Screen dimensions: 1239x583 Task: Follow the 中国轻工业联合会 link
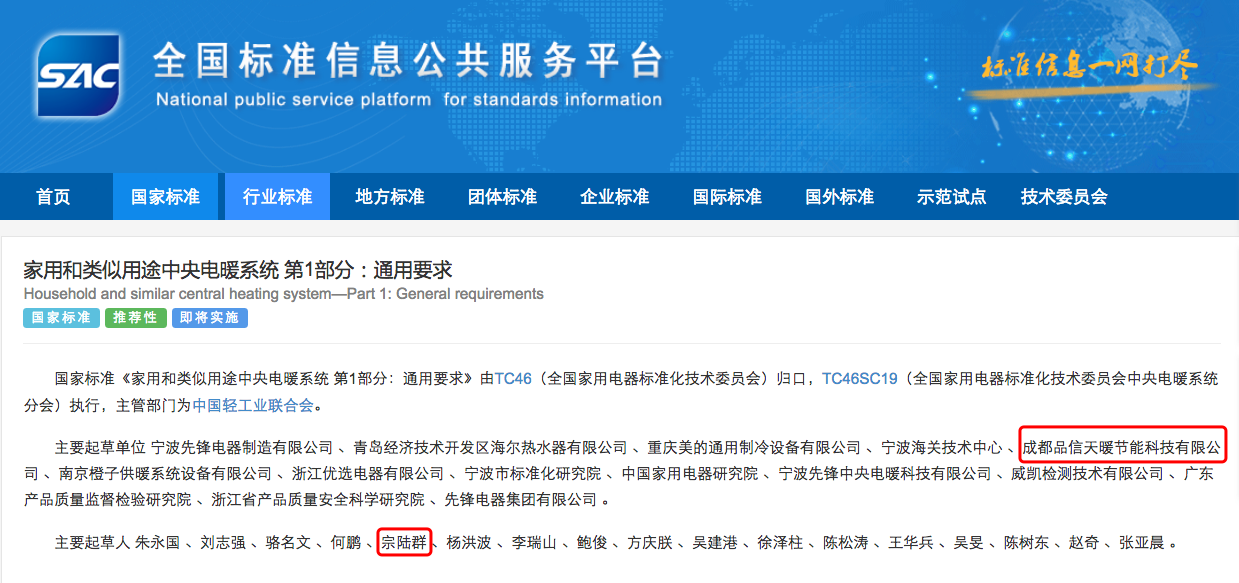[x=253, y=406]
